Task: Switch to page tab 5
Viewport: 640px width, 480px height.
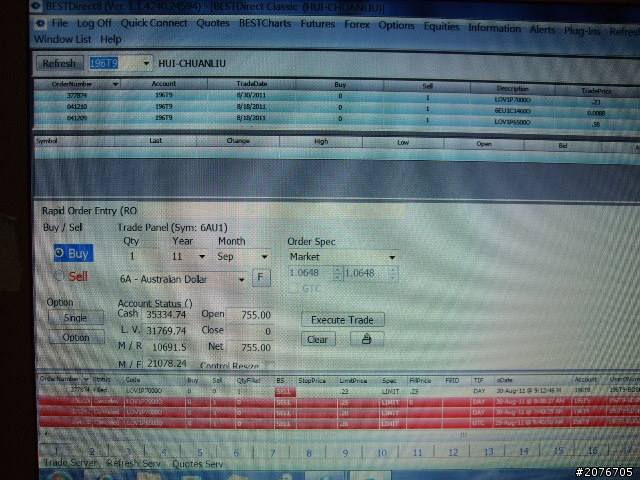Action: [200, 452]
